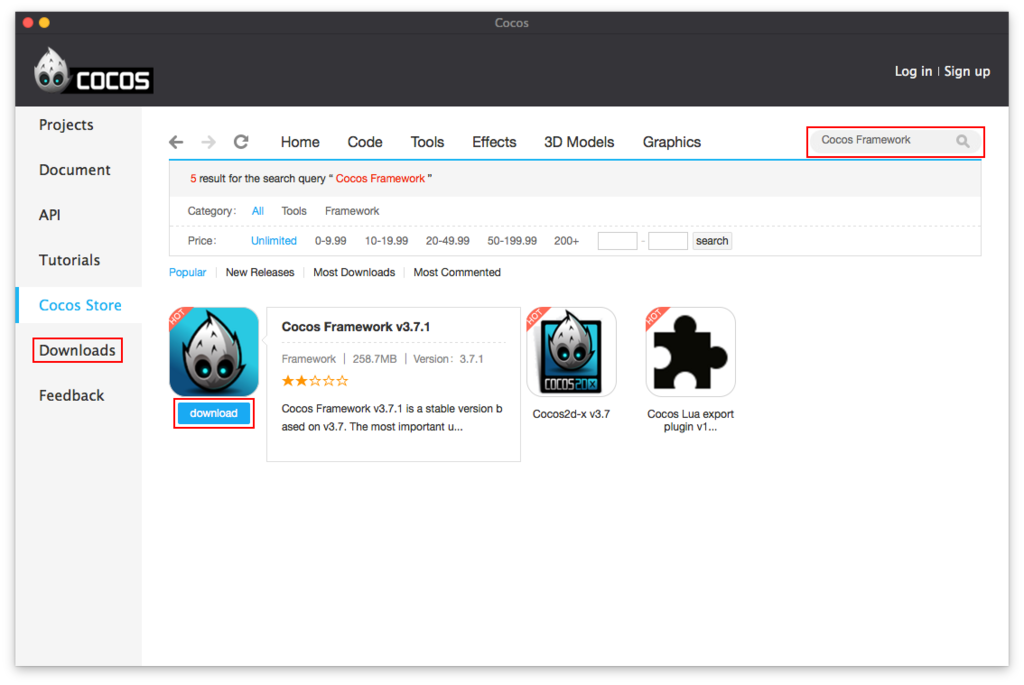Open the Cocos Lua export plugin icon

690,351
